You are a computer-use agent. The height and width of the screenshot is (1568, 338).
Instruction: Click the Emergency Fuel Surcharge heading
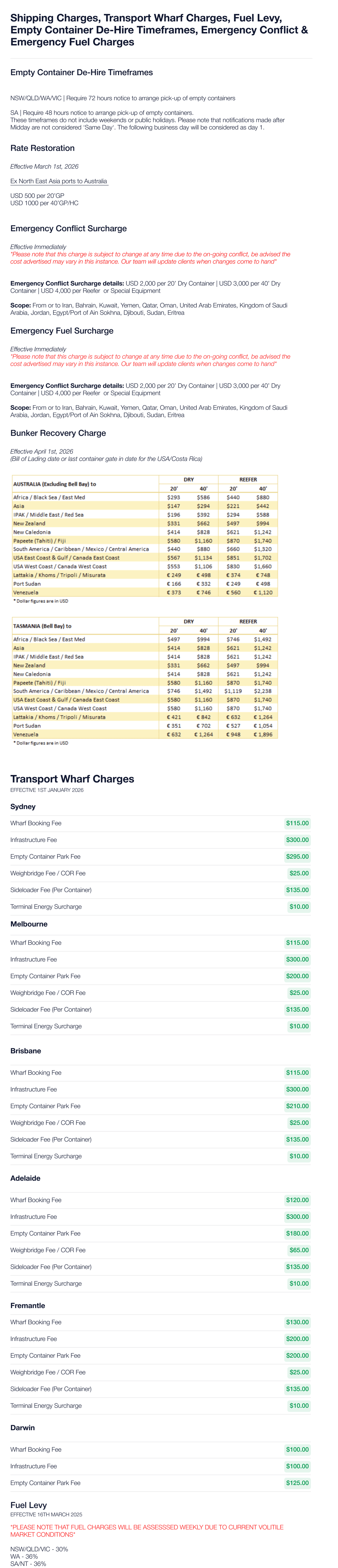pos(61,331)
